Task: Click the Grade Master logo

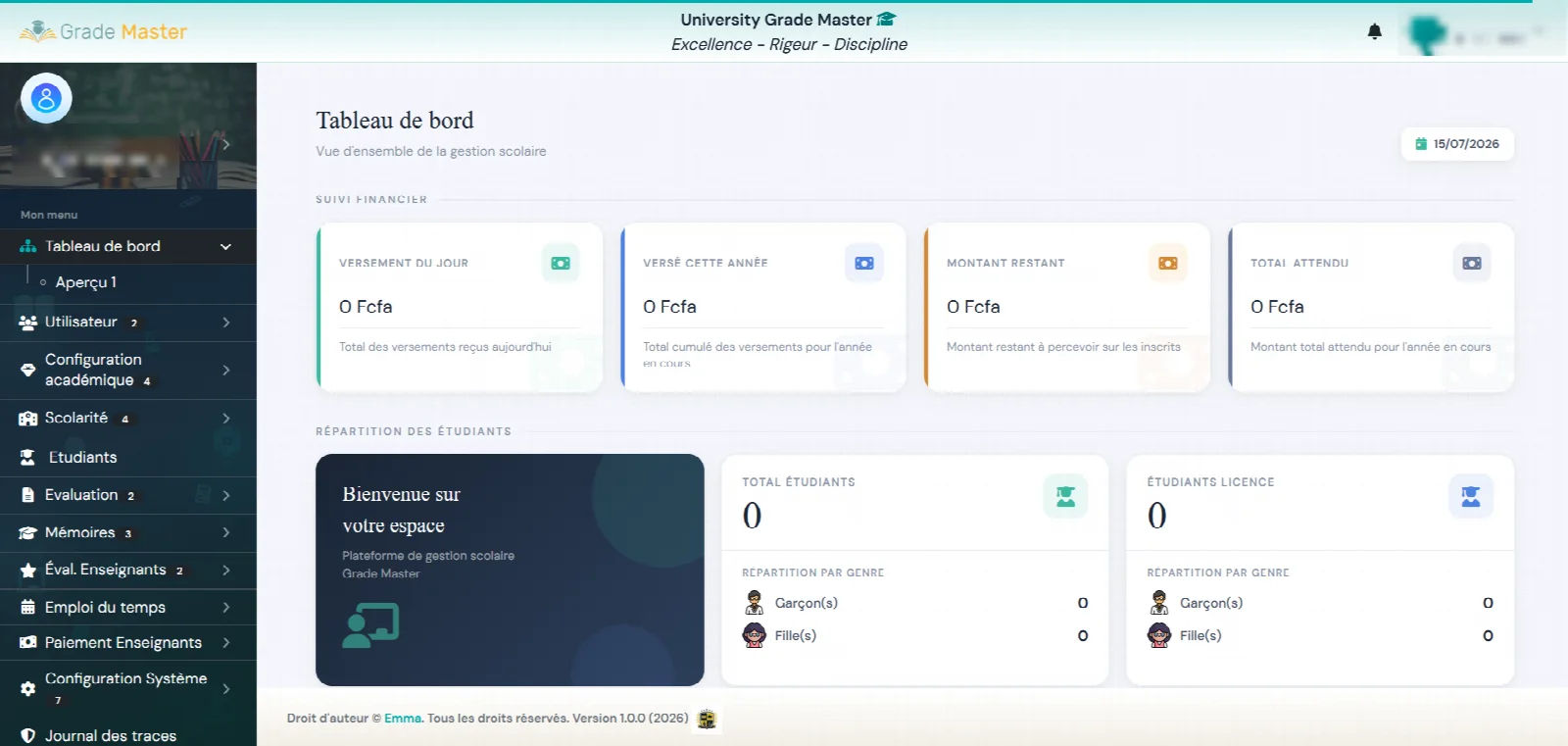Action: tap(103, 31)
